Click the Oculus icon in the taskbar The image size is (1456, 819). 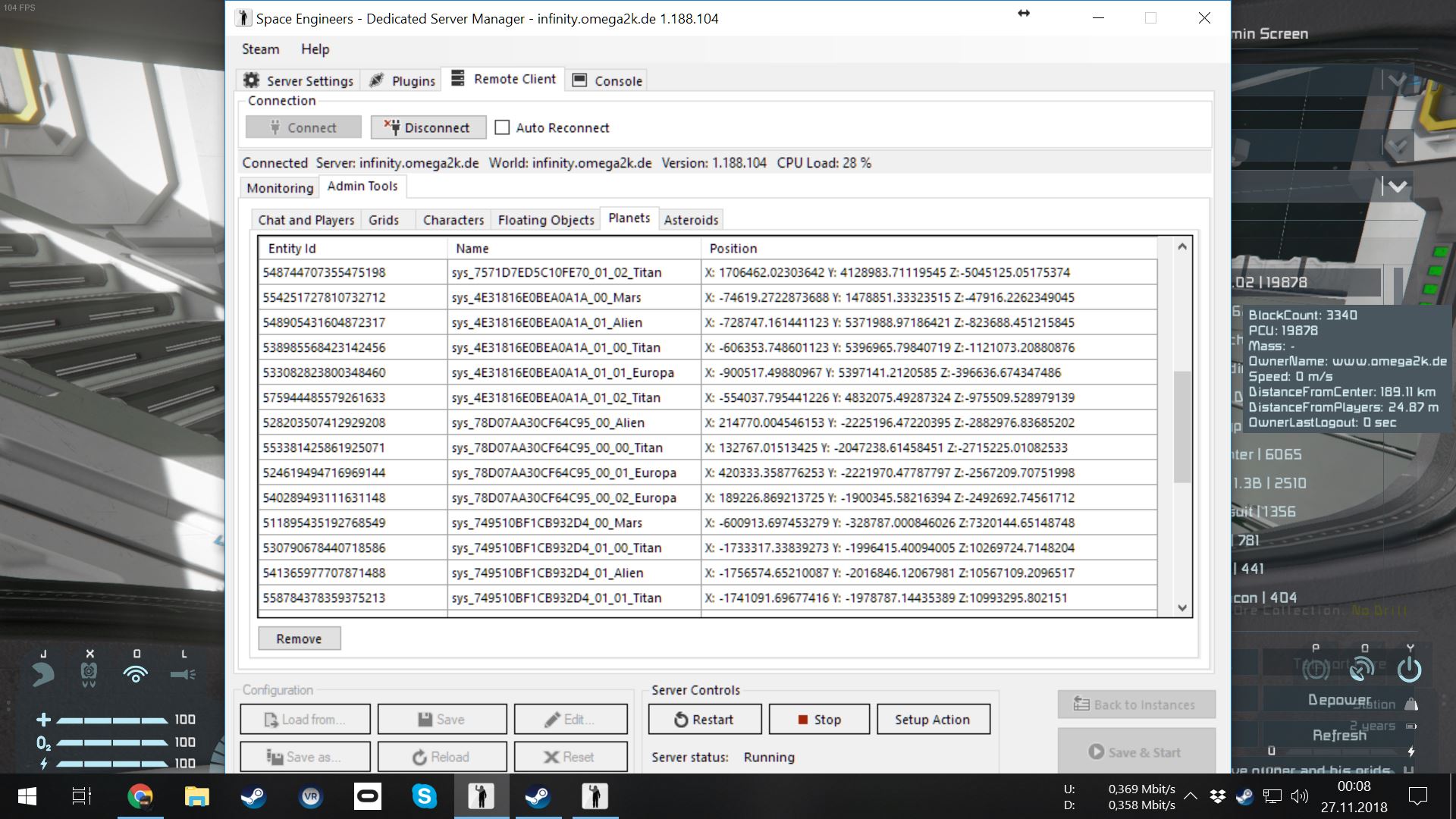click(x=367, y=796)
